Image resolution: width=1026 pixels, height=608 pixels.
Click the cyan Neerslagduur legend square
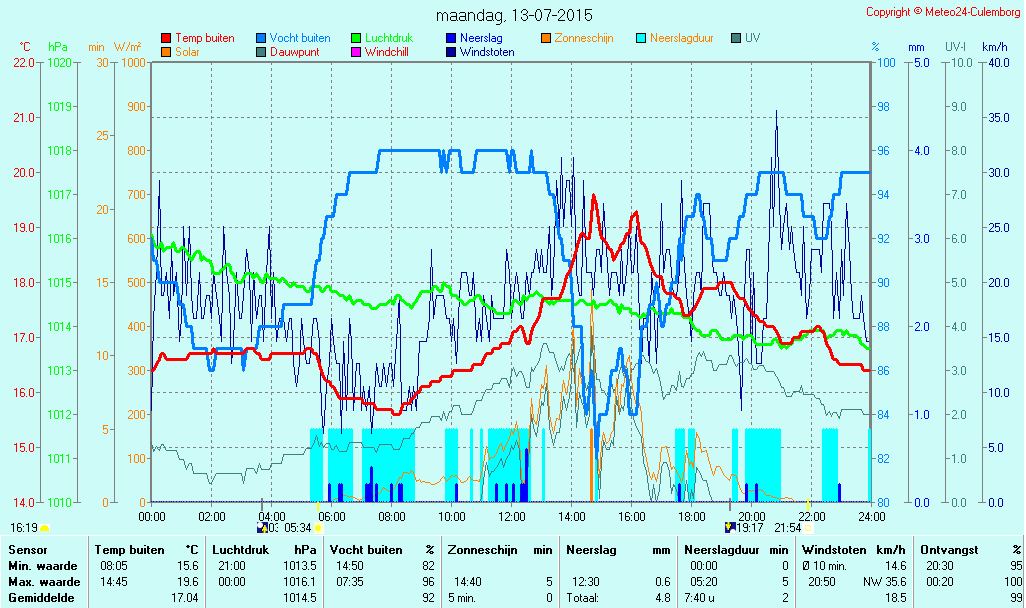[x=641, y=39]
